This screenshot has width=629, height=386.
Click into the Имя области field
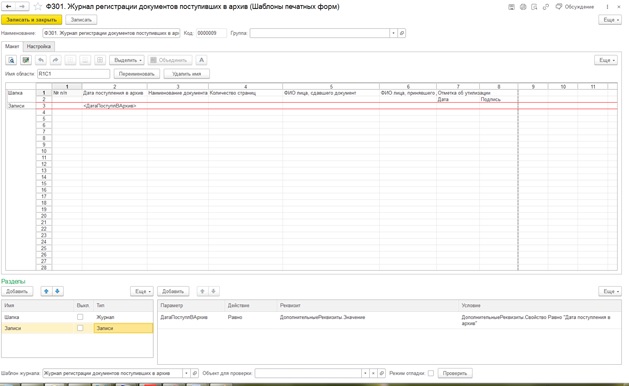73,74
